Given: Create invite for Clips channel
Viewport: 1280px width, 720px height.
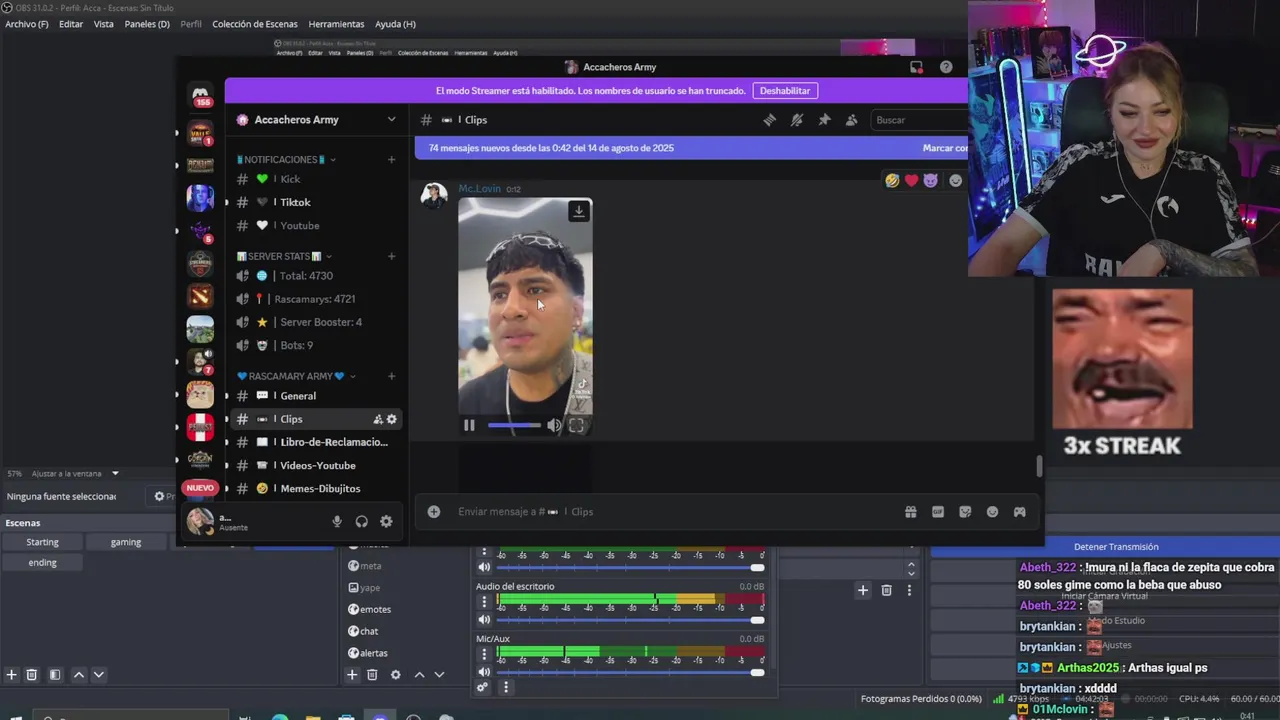Looking at the screenshot, I should tap(378, 419).
